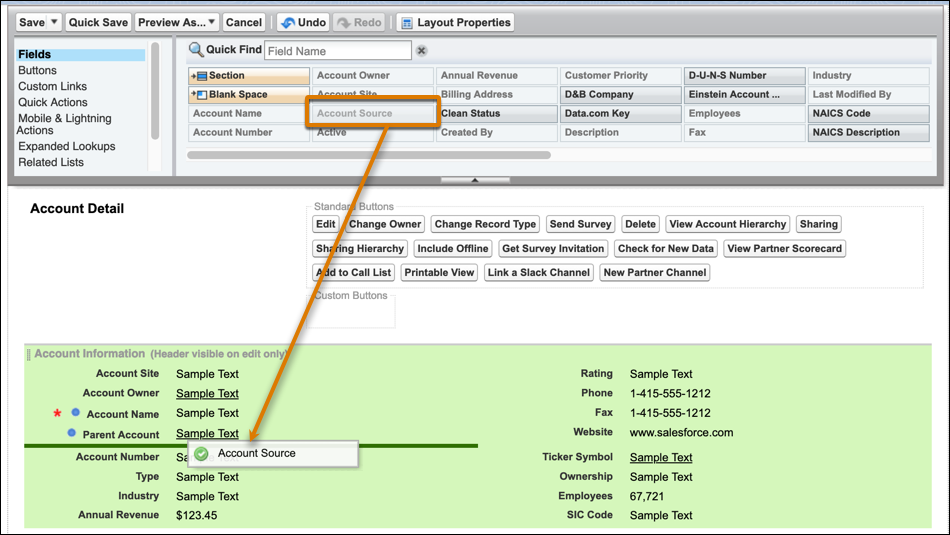Screen dimensions: 950x535
Task: Click the Quick Find Field Name input
Action: [x=337, y=51]
